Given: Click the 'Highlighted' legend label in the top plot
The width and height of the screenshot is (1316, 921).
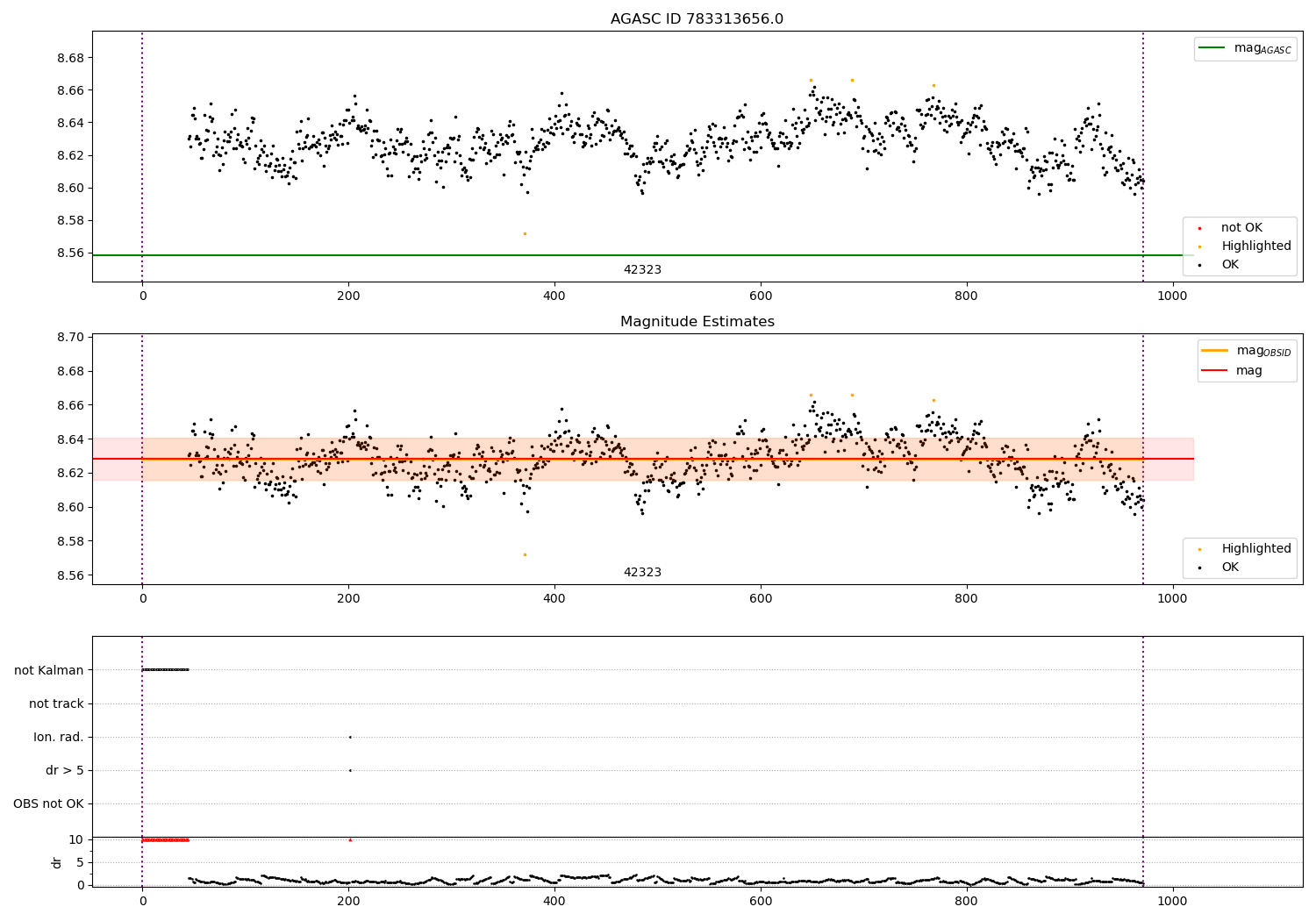Looking at the screenshot, I should [1256, 246].
